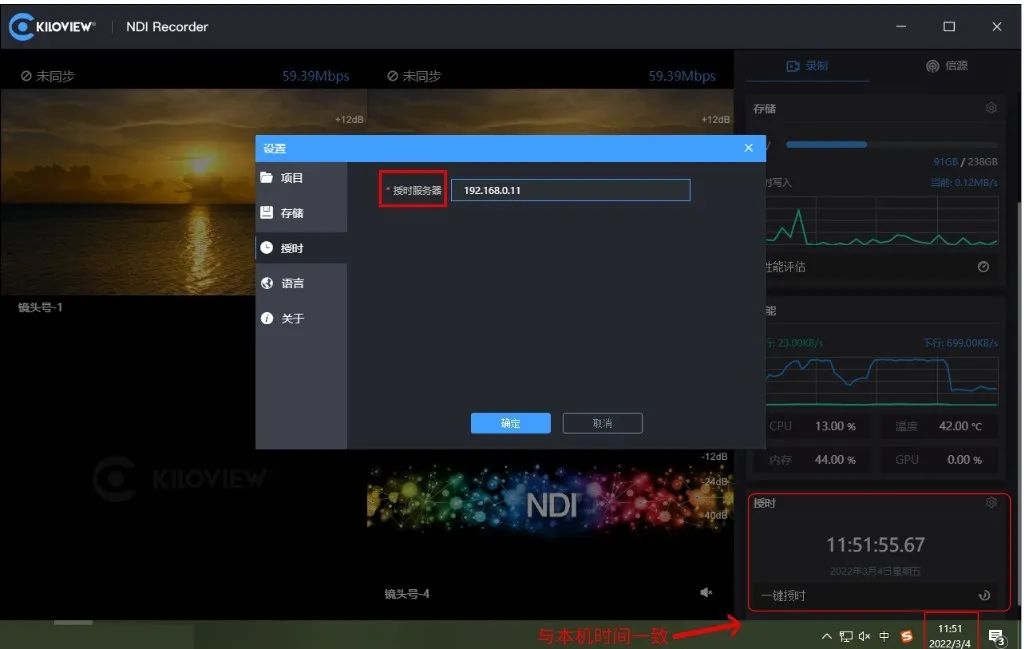Toggle the speaker mute for 镜头号-4

click(706, 592)
